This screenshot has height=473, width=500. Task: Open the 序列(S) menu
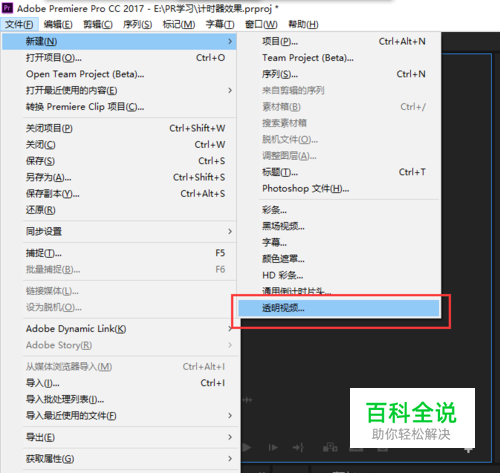tap(137, 24)
